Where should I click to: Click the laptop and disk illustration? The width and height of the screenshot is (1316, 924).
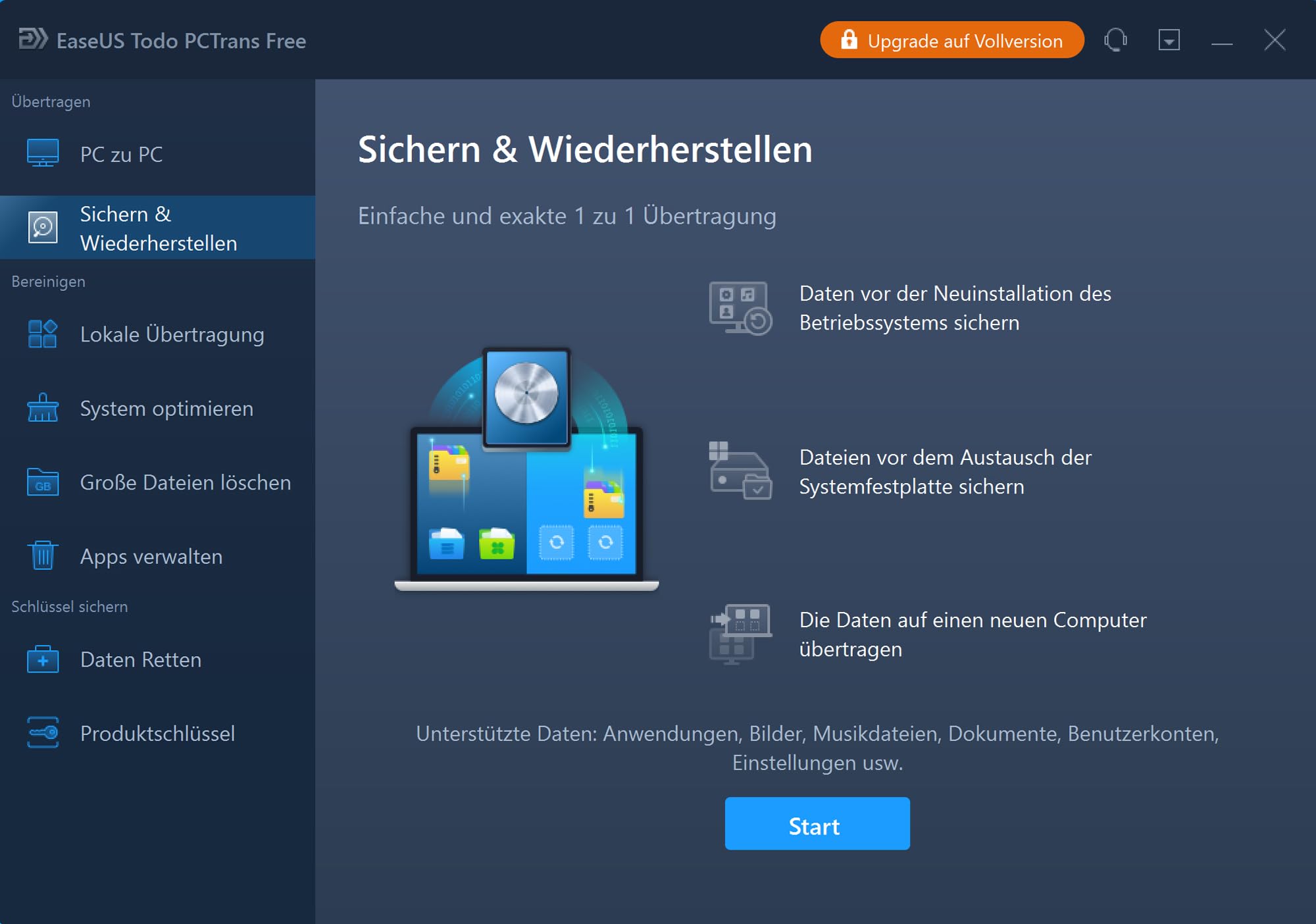pyautogui.click(x=526, y=469)
